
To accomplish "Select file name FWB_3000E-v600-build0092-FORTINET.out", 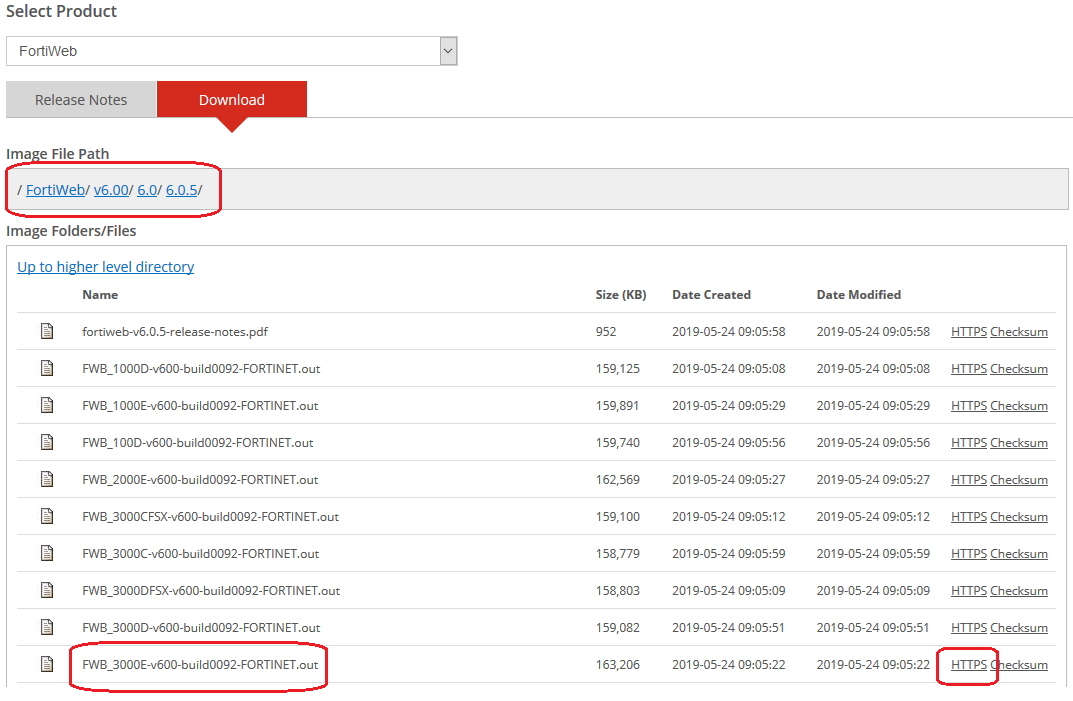I will (x=201, y=665).
